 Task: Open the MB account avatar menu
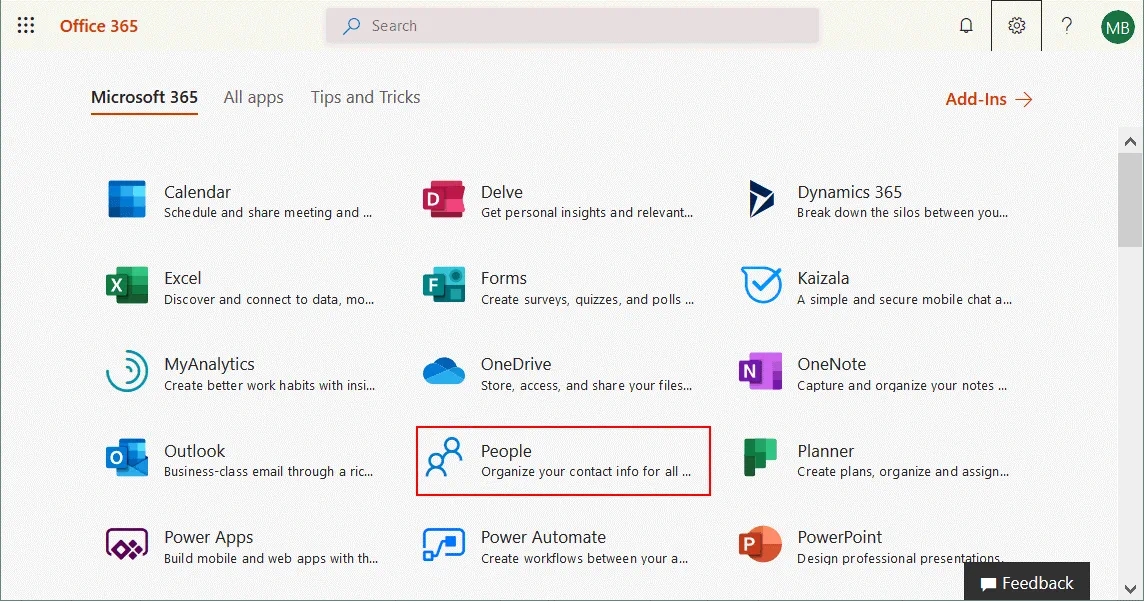pos(1117,27)
